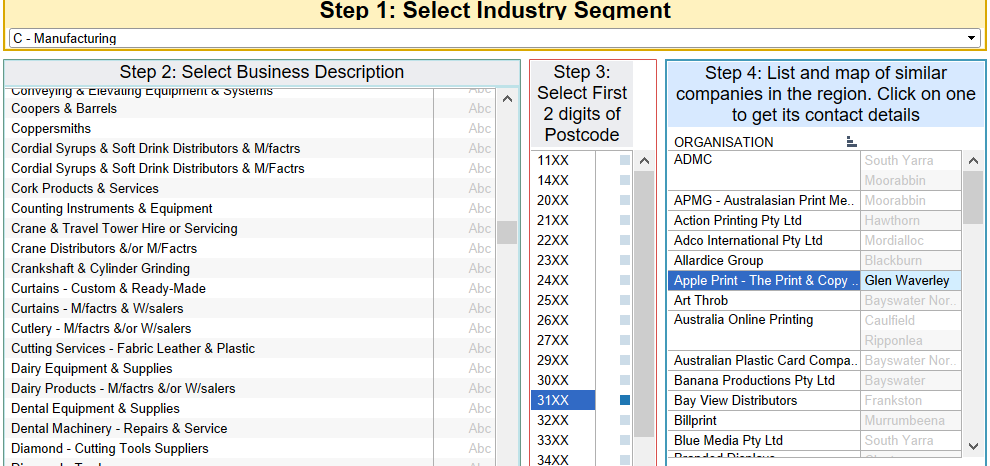Select Cutlery - M/factrs &/or W/salers
The height and width of the screenshot is (466, 990).
point(101,328)
